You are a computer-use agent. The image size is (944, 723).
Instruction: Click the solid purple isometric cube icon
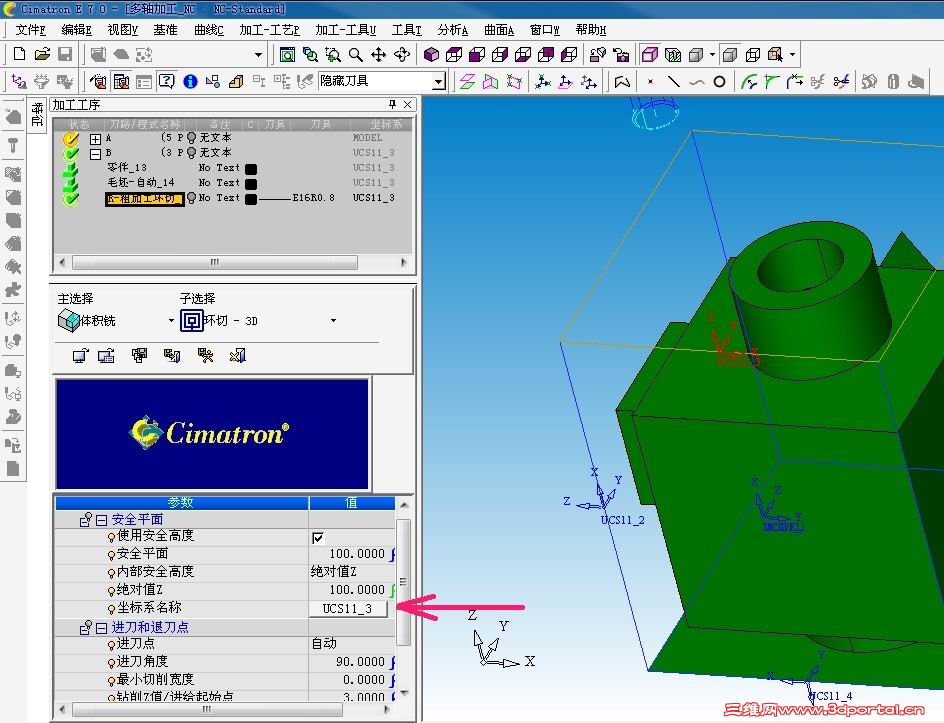click(x=431, y=55)
